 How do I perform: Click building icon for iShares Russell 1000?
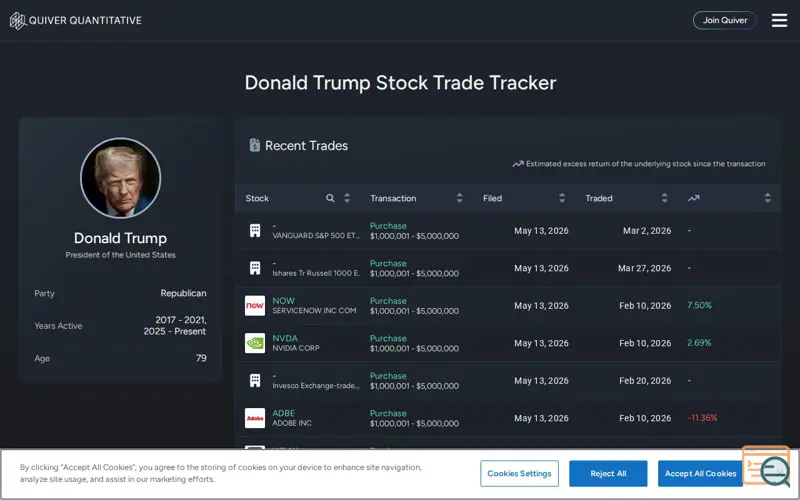pyautogui.click(x=255, y=268)
